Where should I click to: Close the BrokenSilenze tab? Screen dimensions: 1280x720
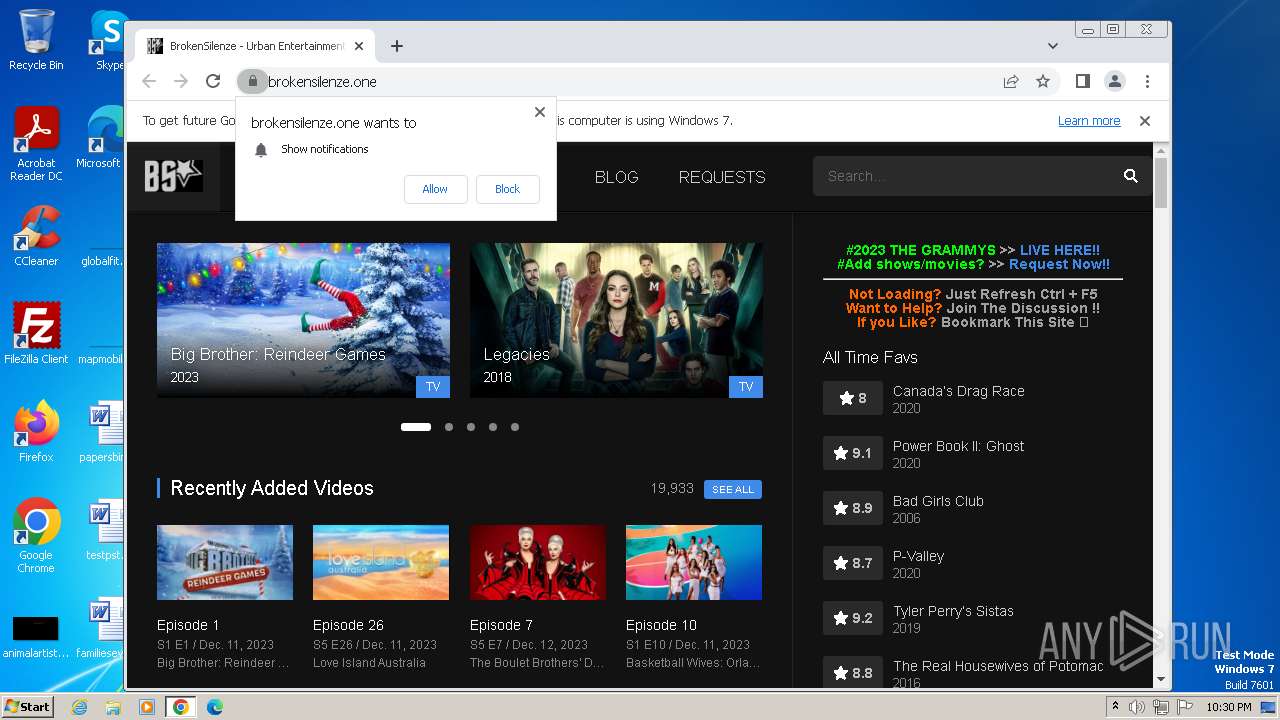point(359,46)
